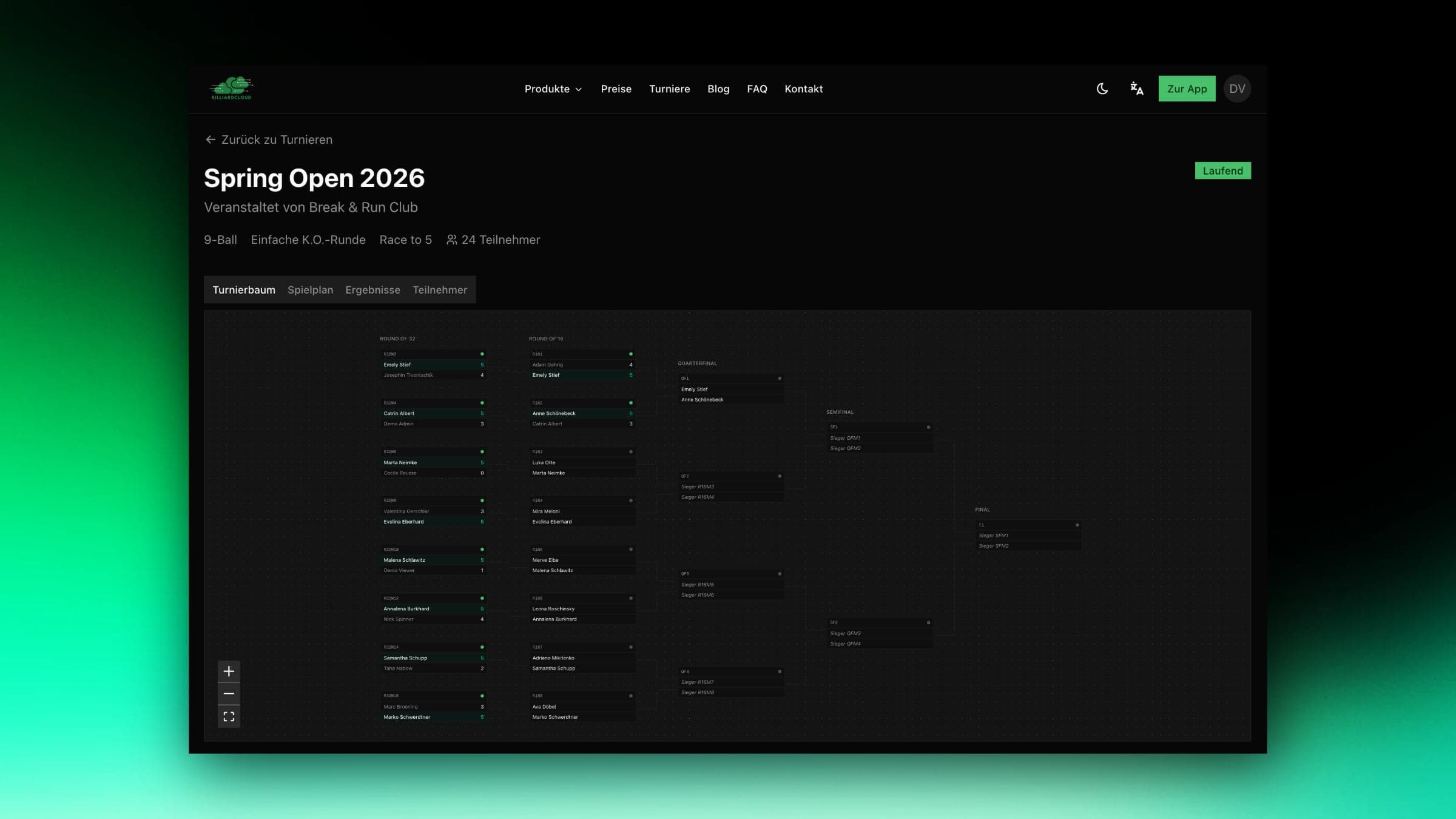Viewport: 1456px width, 819px height.
Task: Click status dot of final match F1
Action: 1077,525
